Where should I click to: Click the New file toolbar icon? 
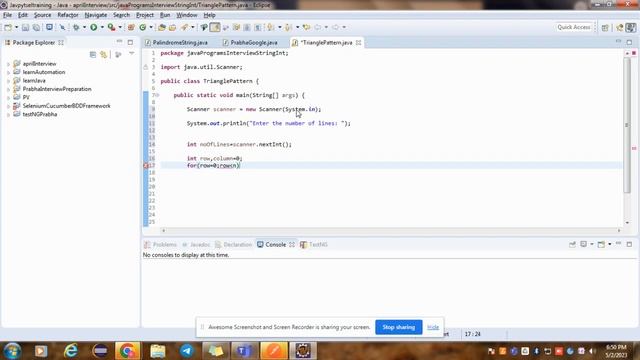(x=8, y=27)
